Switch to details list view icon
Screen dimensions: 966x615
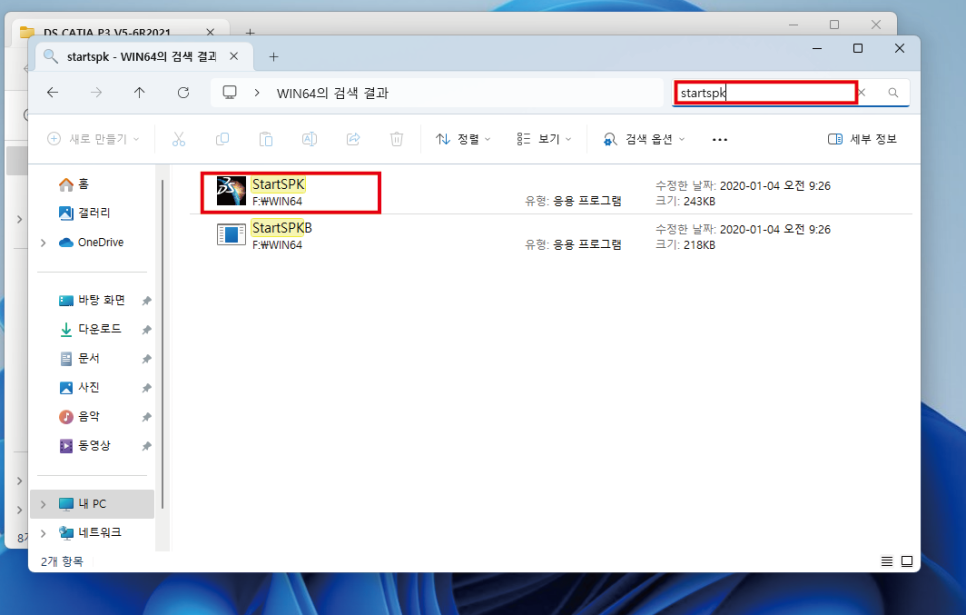[887, 561]
